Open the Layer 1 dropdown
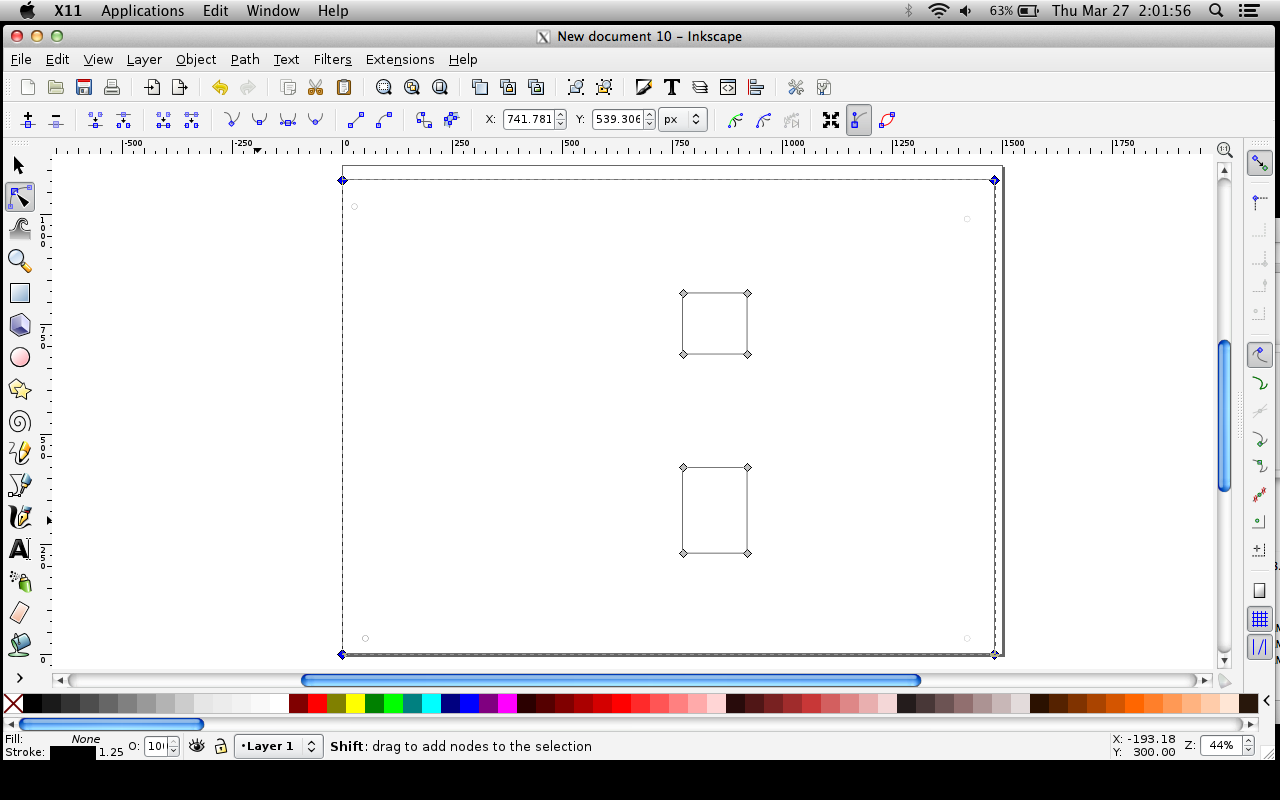 click(278, 746)
